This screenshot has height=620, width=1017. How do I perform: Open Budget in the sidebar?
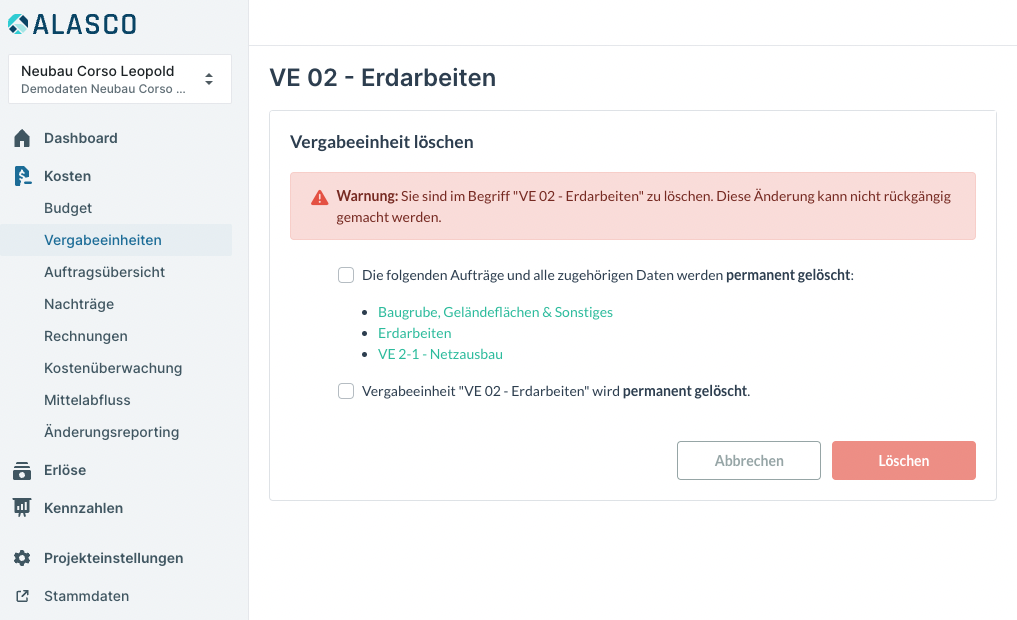click(68, 208)
